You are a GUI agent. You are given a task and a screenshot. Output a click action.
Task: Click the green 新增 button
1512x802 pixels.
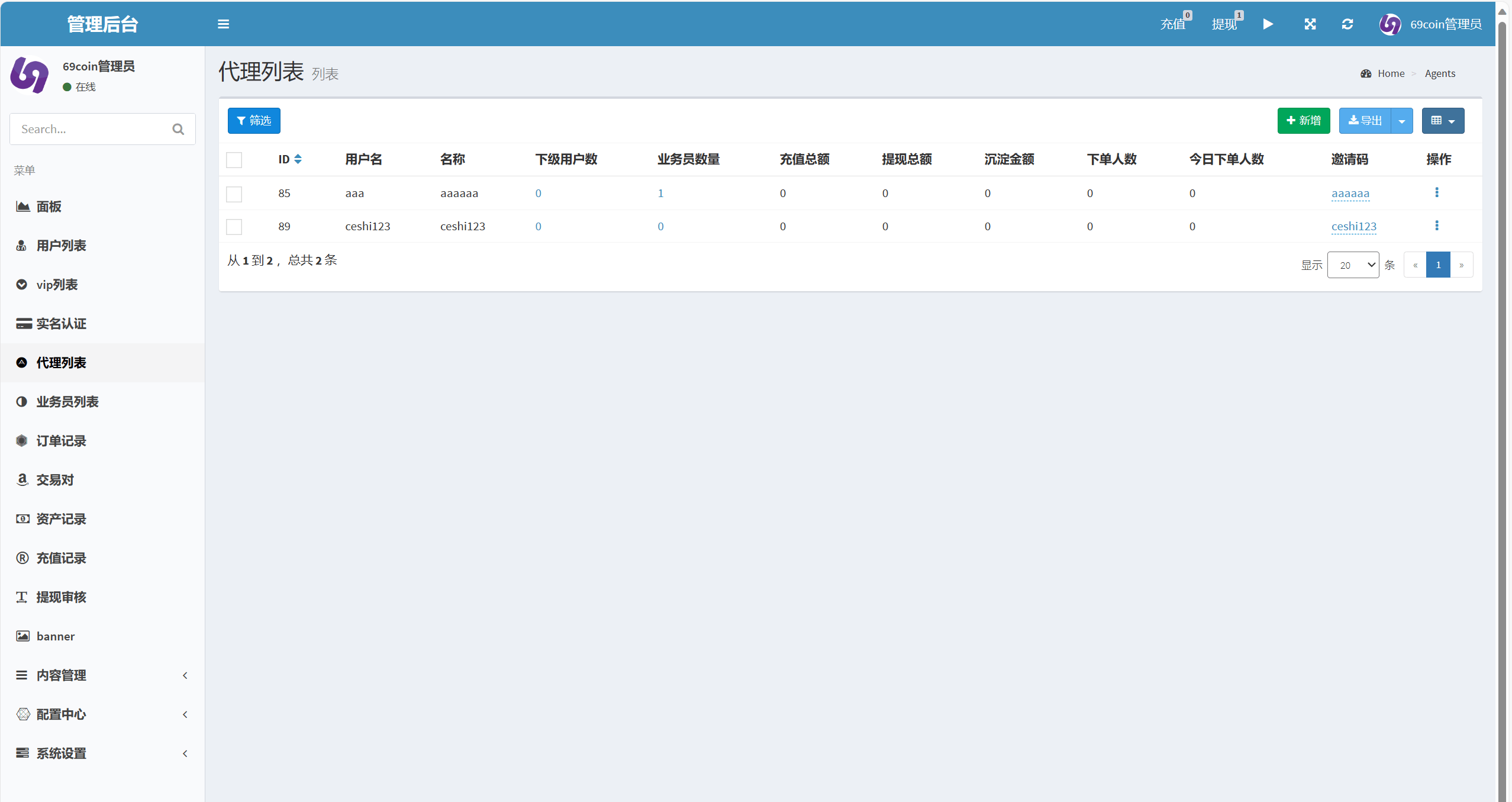1303,121
